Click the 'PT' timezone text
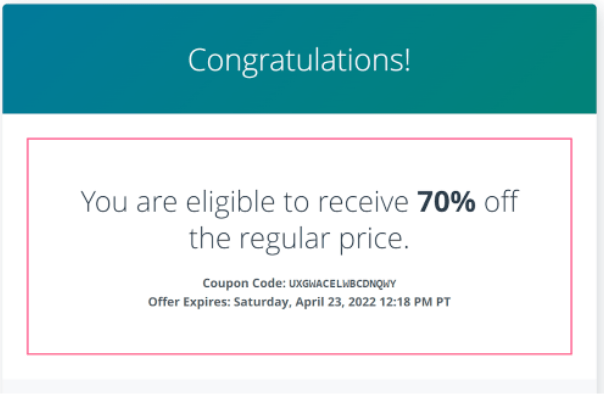Image resolution: width=604 pixels, height=403 pixels. pos(443,302)
